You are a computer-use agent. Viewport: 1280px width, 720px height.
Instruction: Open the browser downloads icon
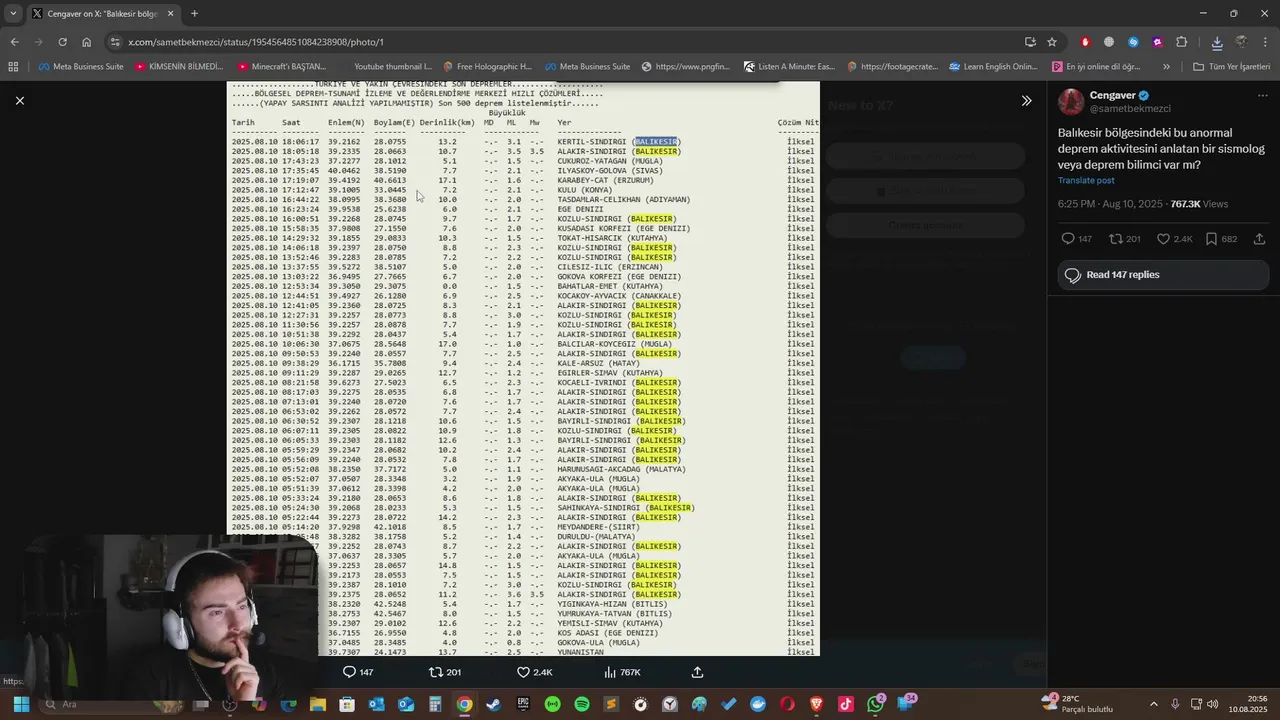[1217, 42]
